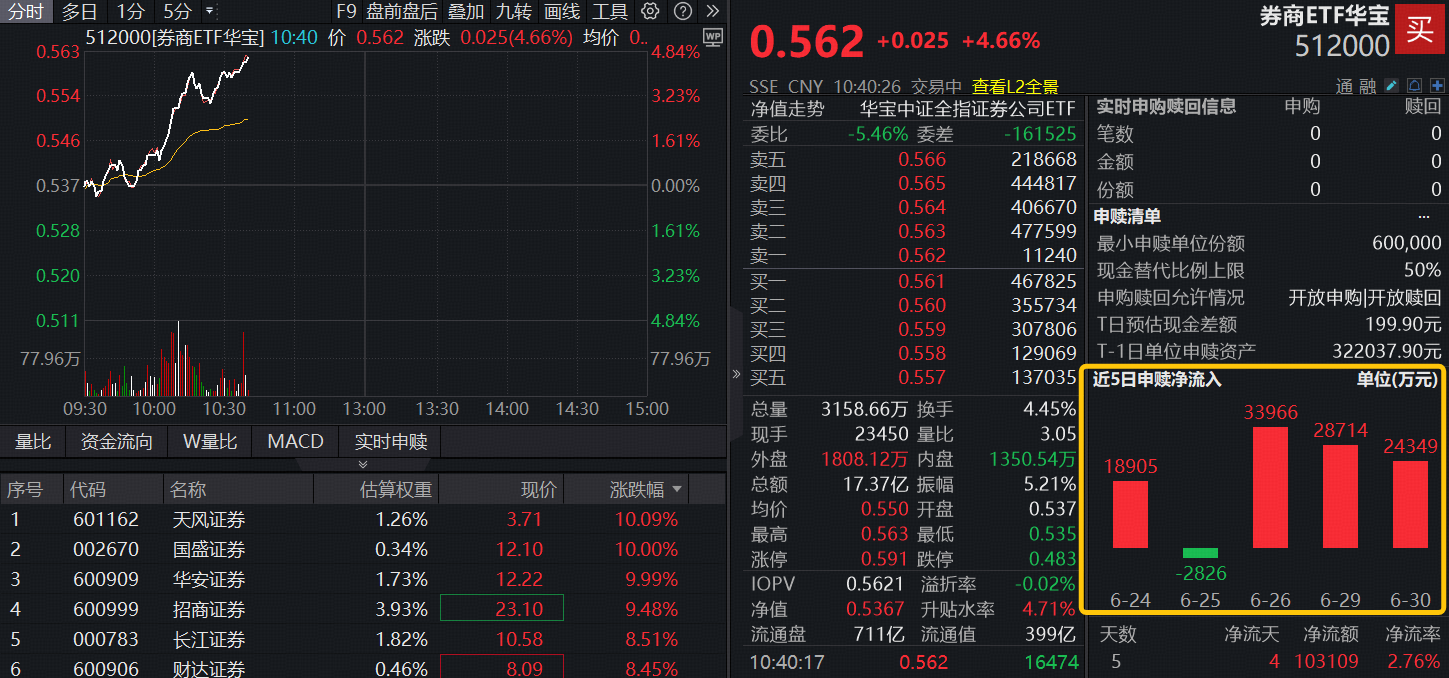
Task: Switch to 1分 one-minute chart tab
Action: click(130, 12)
